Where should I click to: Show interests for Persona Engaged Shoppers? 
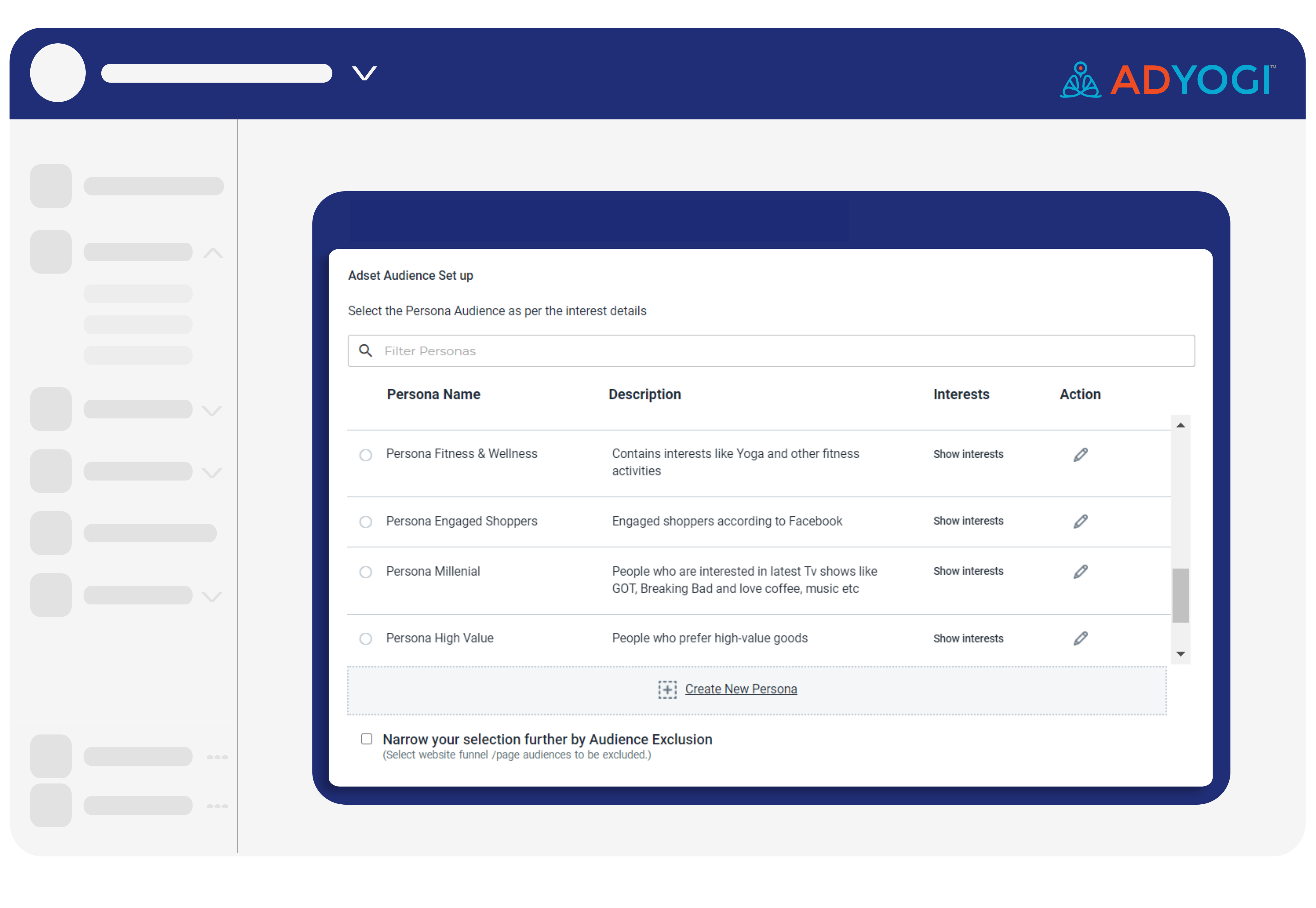point(968,521)
